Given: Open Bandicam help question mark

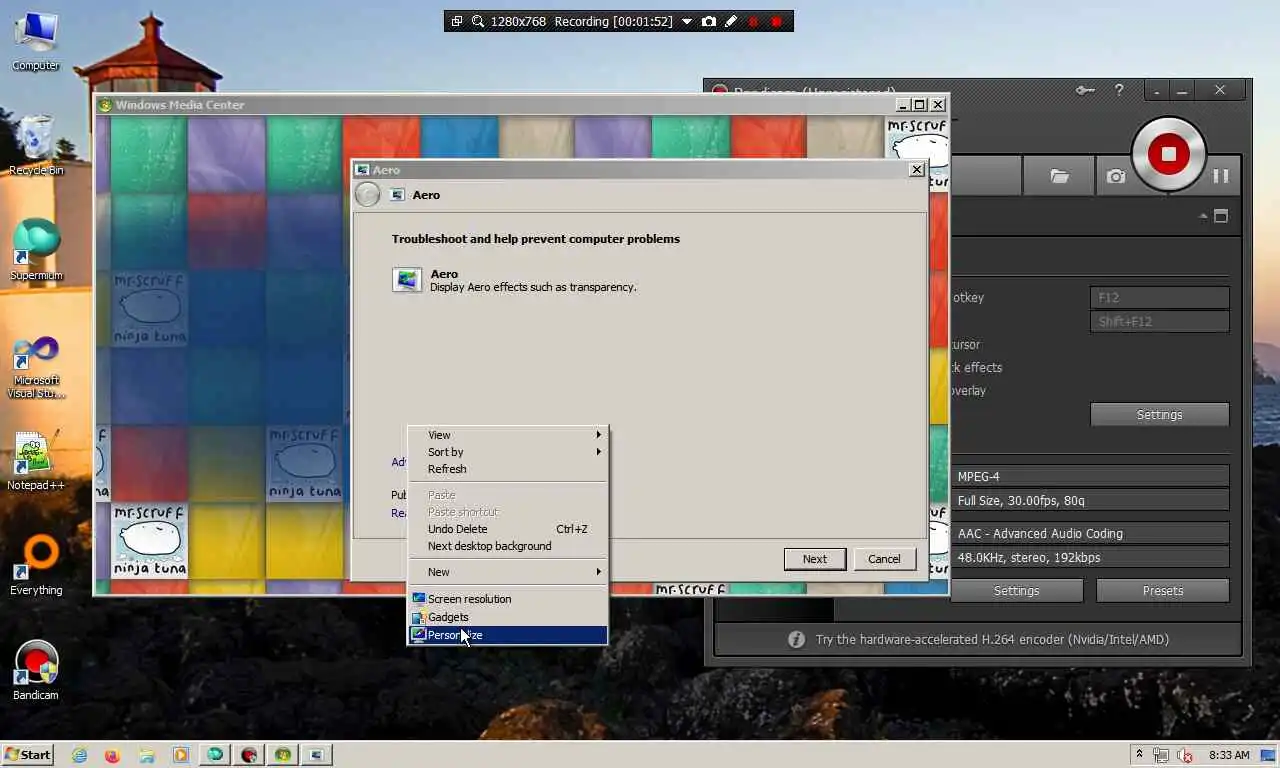Looking at the screenshot, I should (1119, 90).
